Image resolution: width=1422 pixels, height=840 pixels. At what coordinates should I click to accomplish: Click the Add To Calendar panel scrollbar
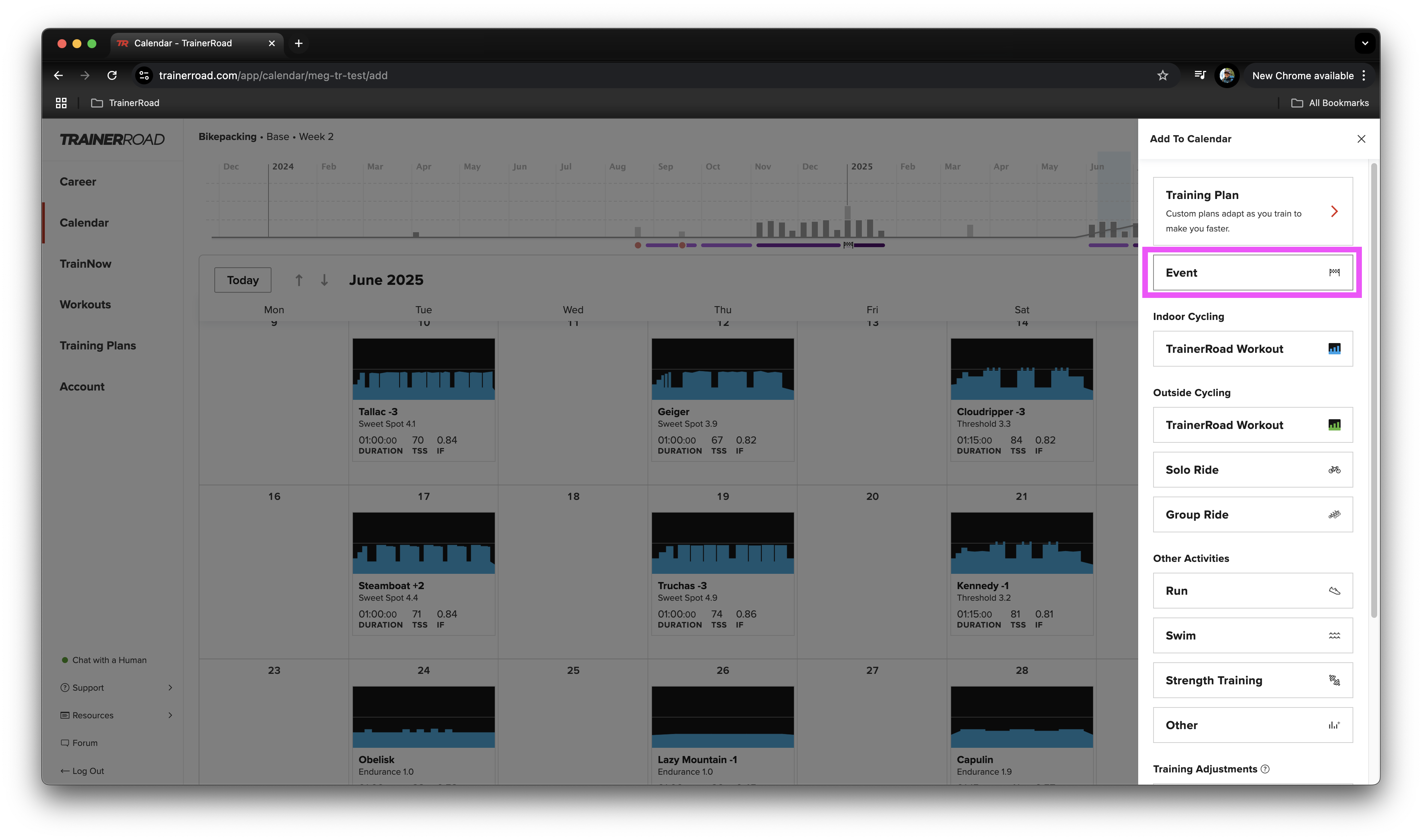[1373, 391]
